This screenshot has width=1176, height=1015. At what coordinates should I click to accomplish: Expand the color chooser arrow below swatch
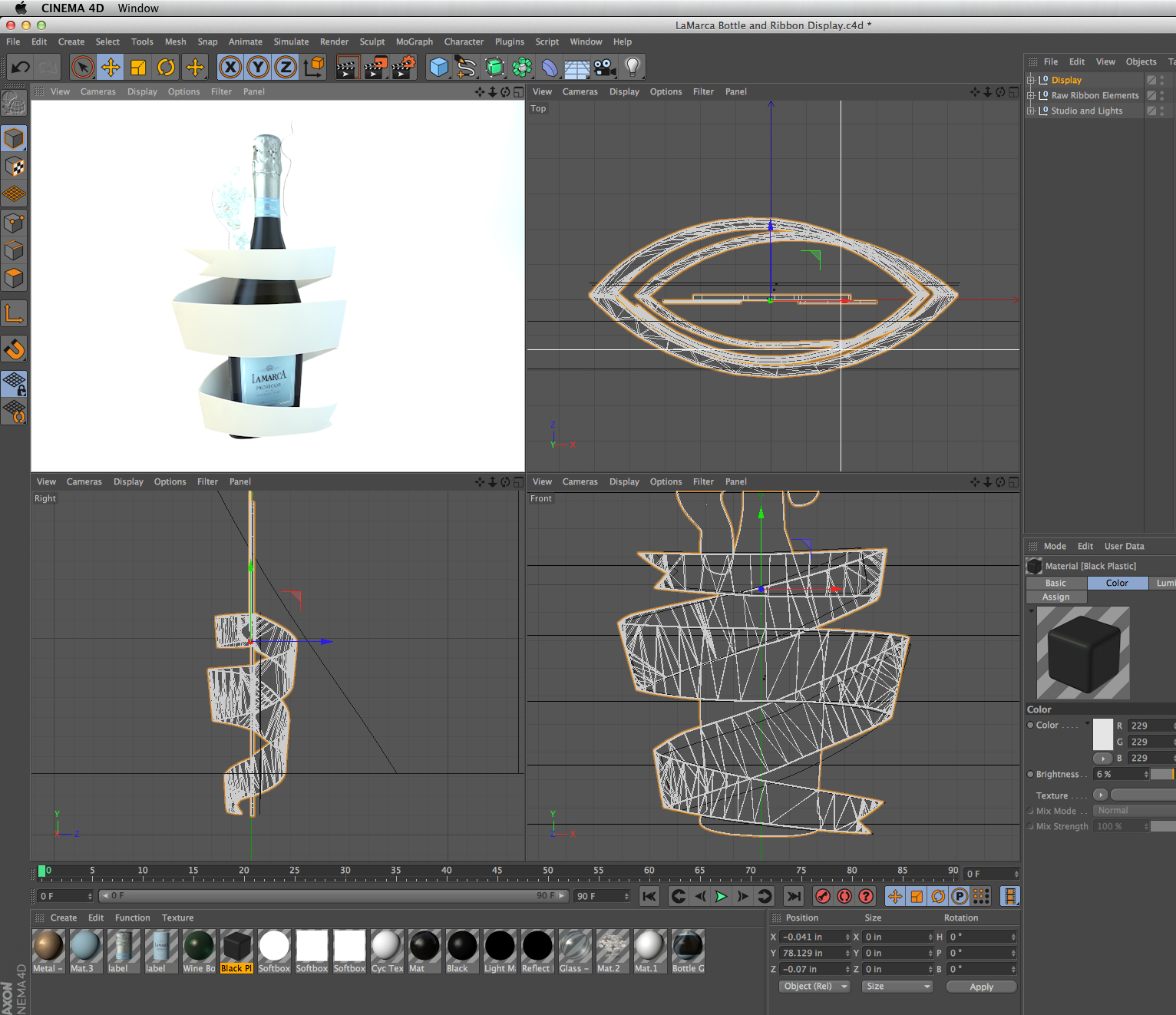[x=1103, y=759]
